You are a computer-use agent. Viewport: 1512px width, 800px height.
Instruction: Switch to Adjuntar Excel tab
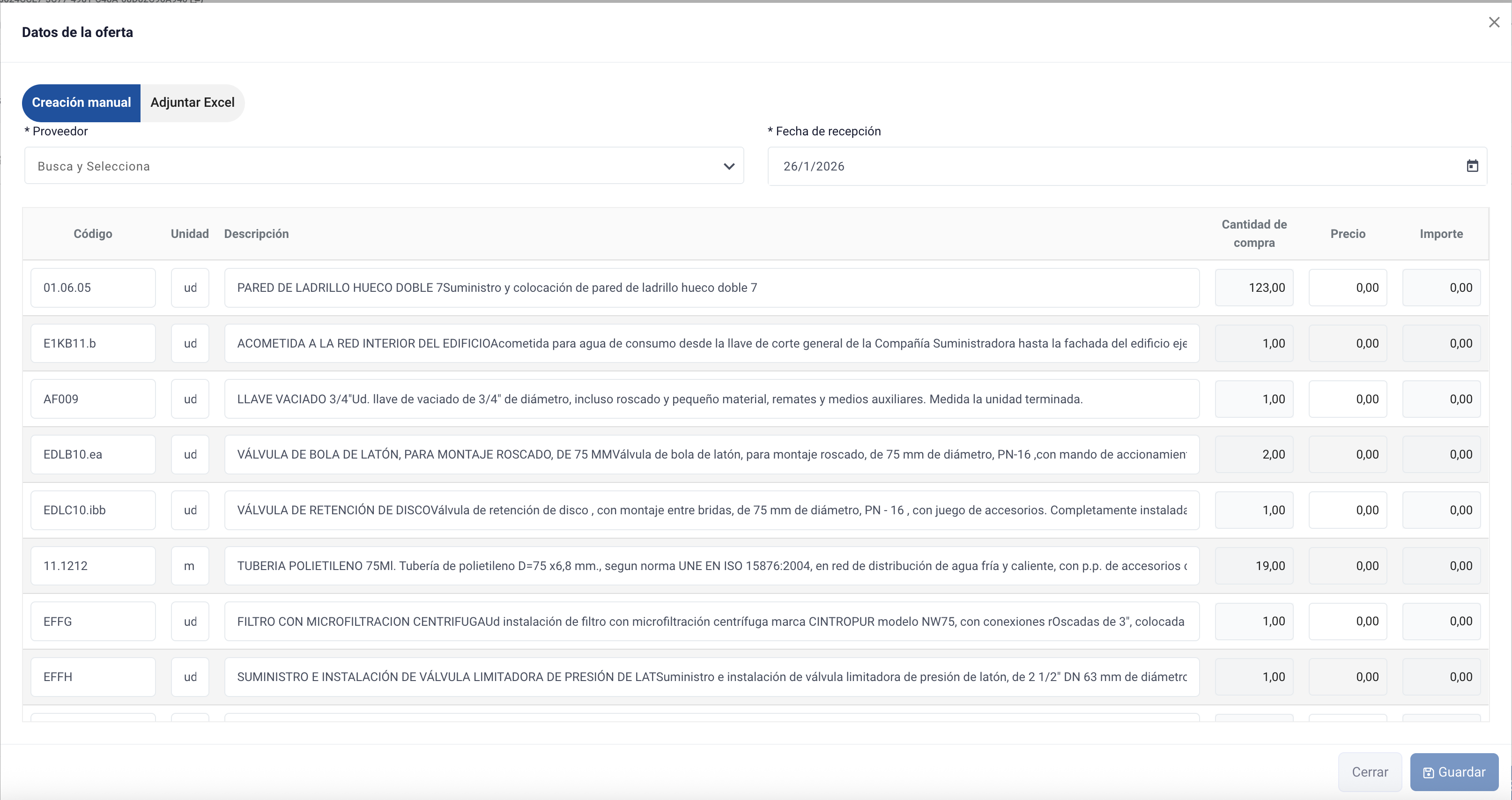tap(192, 103)
